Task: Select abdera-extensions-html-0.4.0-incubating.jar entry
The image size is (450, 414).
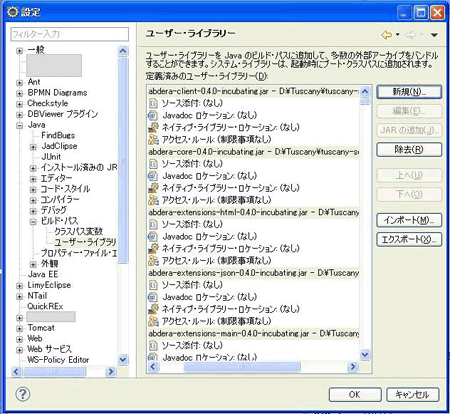Action: pos(253,212)
